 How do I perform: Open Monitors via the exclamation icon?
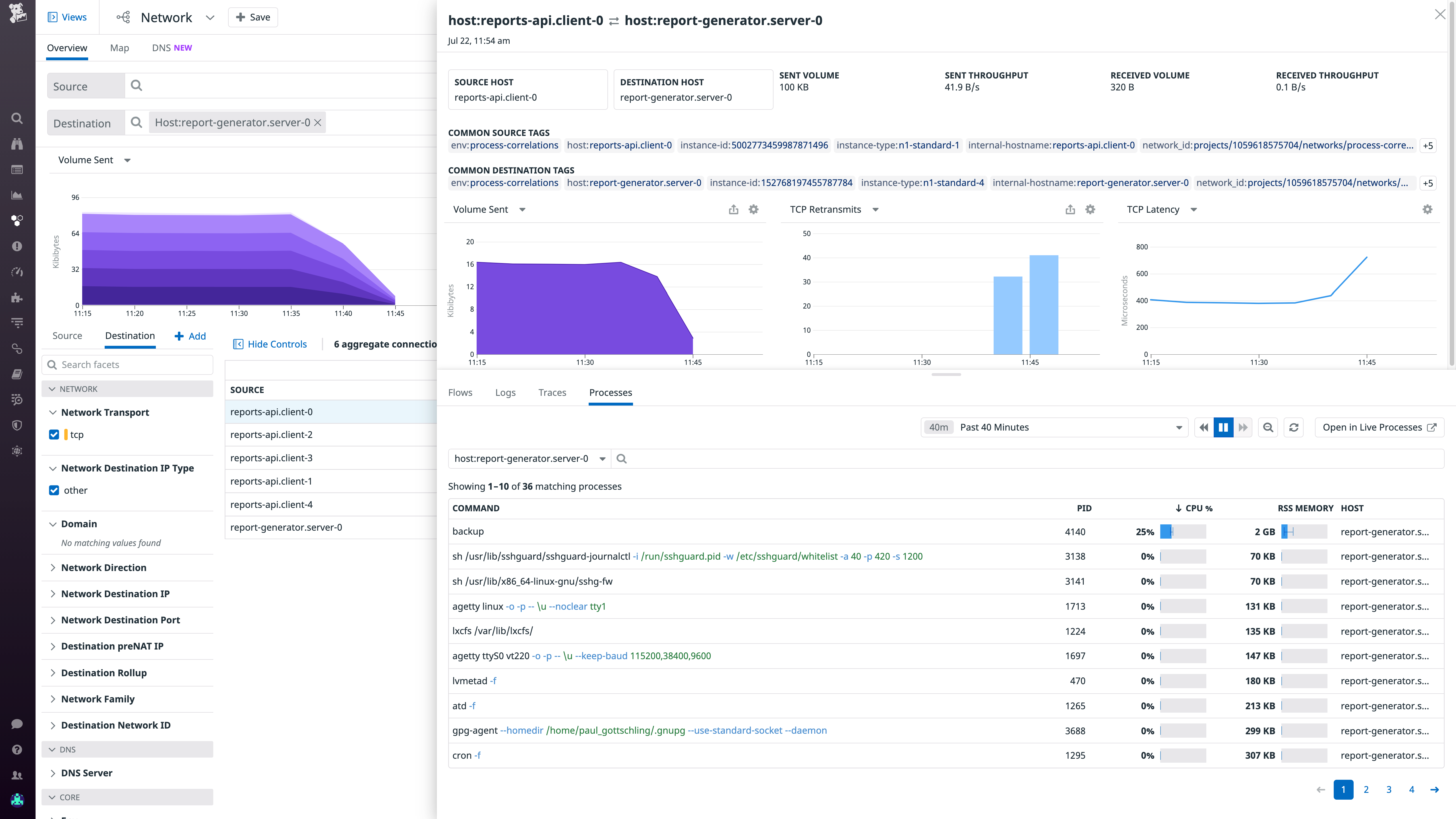[x=17, y=246]
